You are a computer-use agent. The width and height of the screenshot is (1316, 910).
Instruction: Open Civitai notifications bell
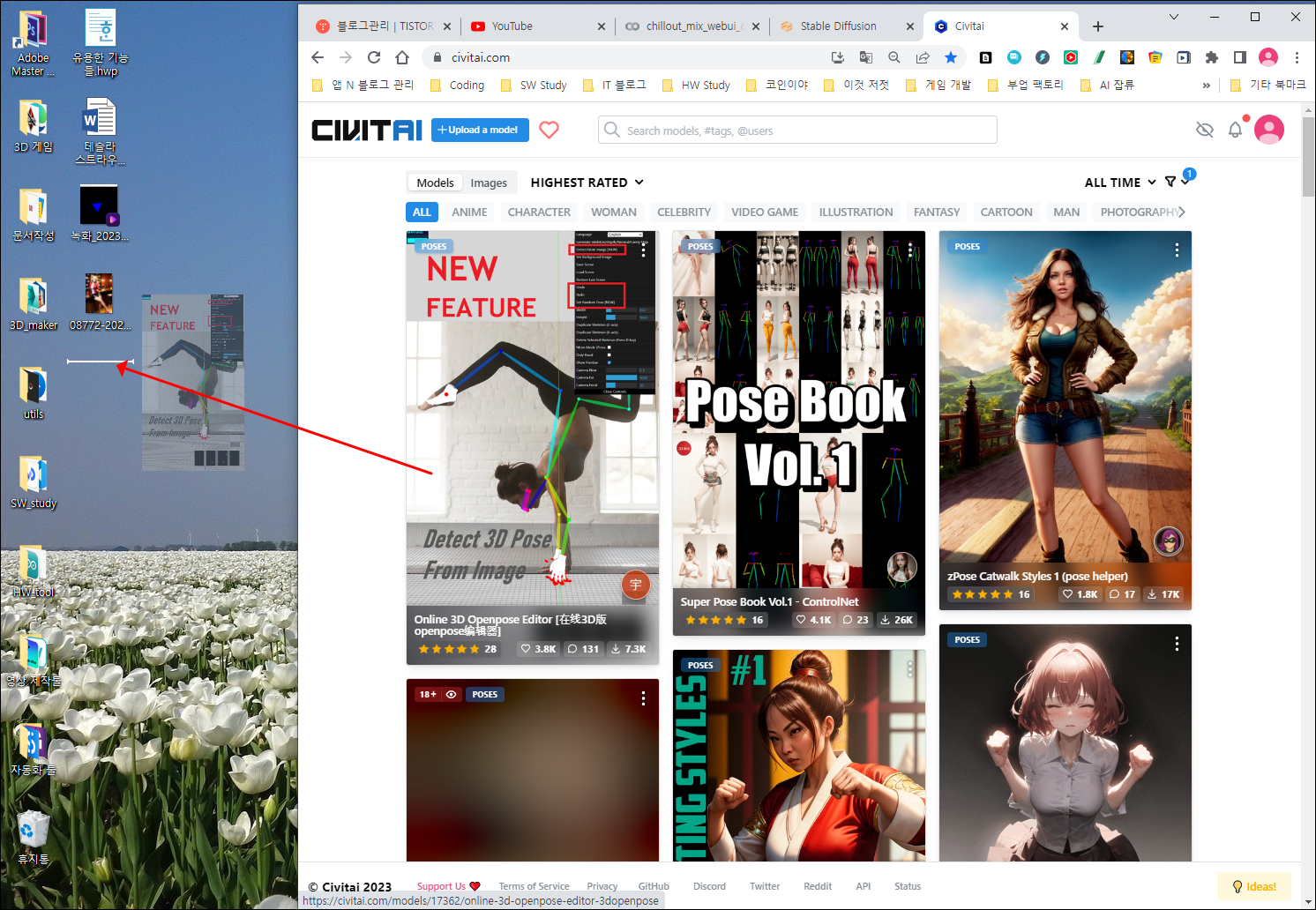click(1236, 130)
